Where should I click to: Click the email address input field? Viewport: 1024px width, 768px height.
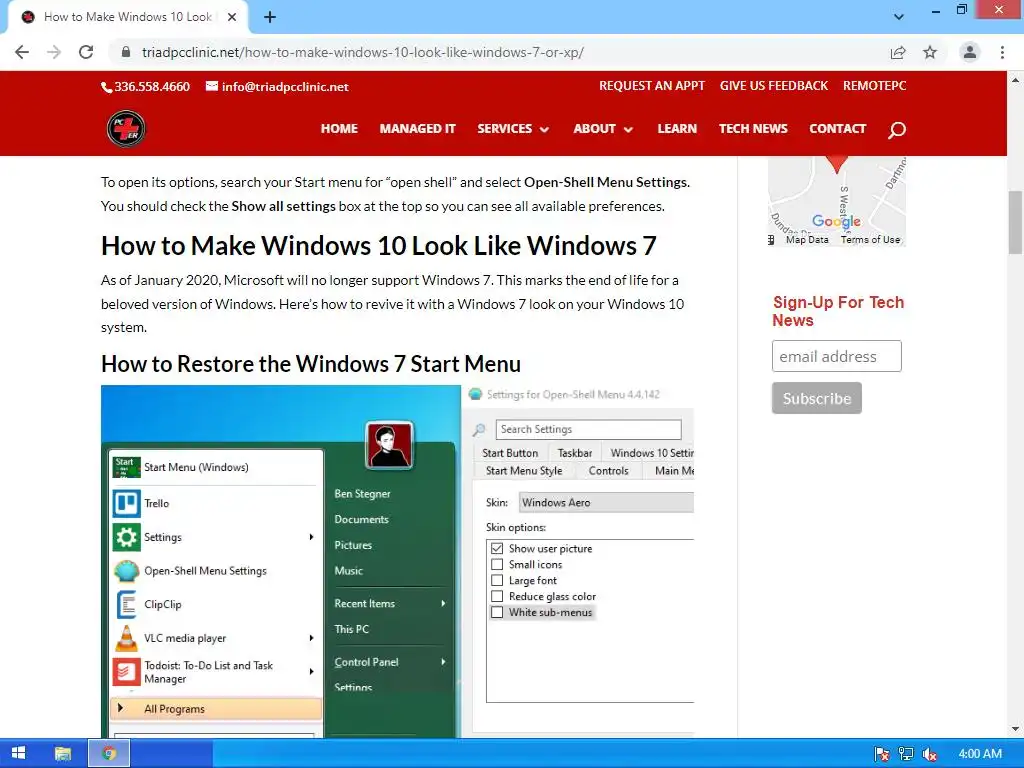coord(837,356)
